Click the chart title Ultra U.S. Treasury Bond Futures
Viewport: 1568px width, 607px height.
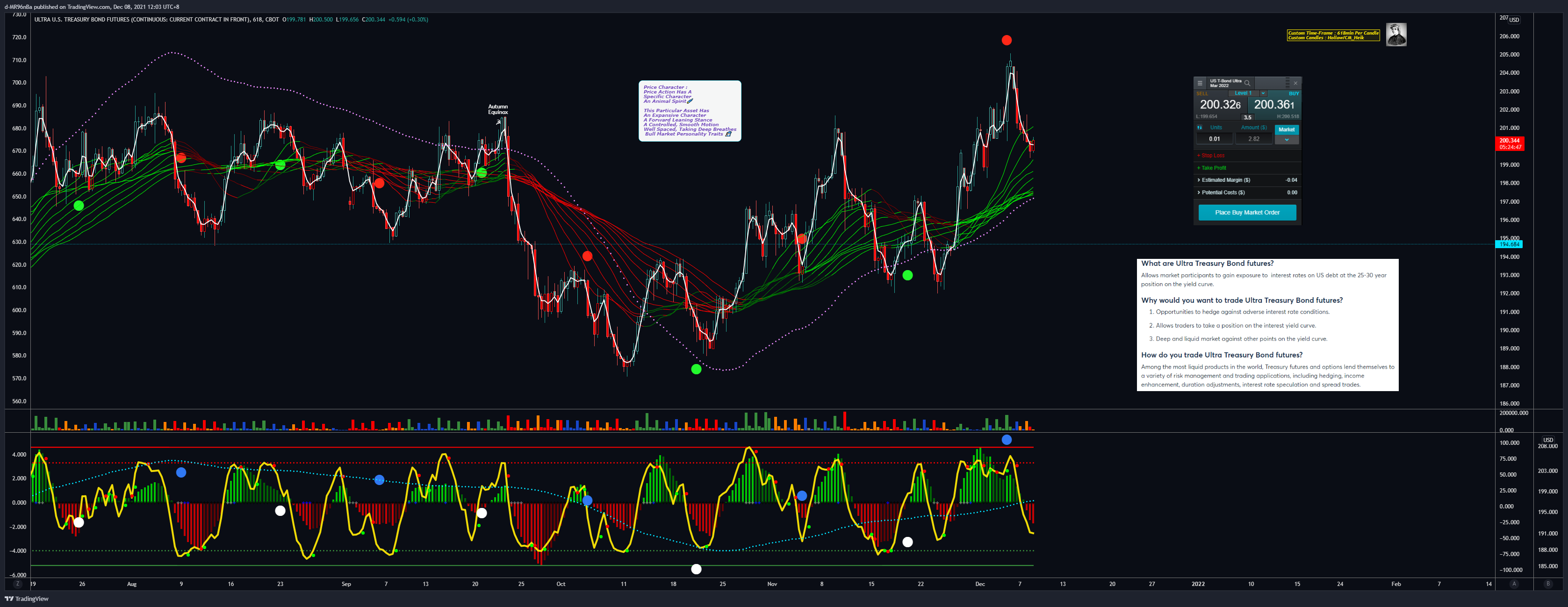(x=142, y=20)
